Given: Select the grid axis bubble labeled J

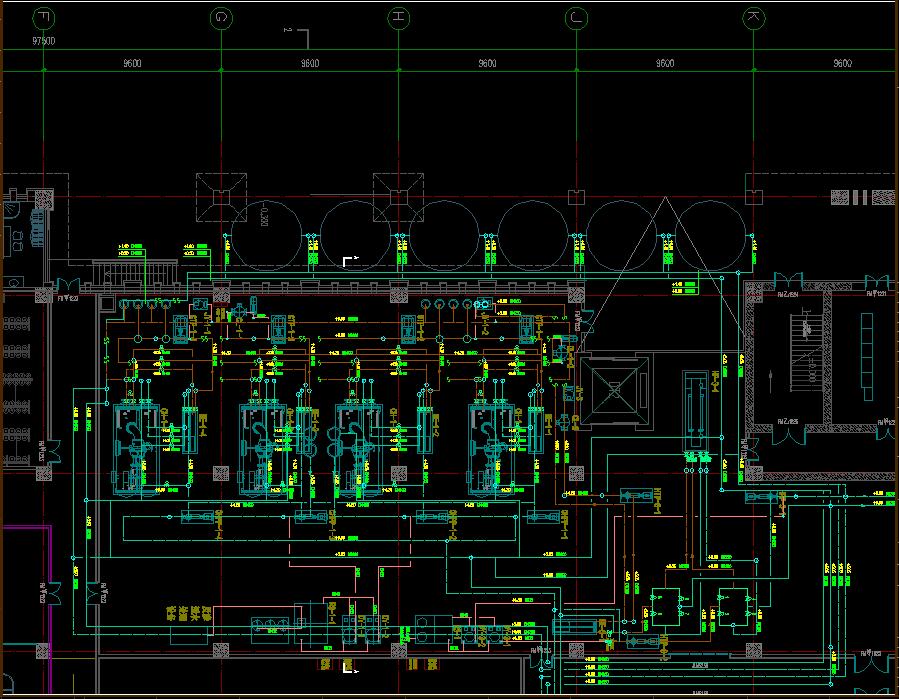Looking at the screenshot, I should [576, 18].
